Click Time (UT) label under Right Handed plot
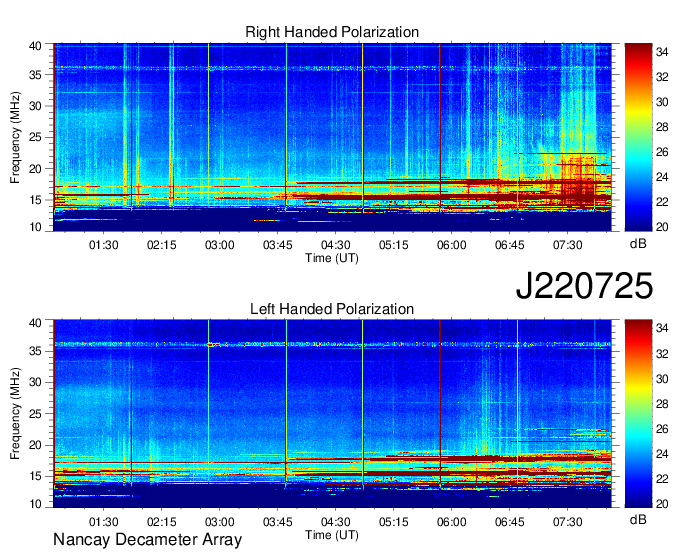The width and height of the screenshot is (680, 552). pyautogui.click(x=332, y=258)
